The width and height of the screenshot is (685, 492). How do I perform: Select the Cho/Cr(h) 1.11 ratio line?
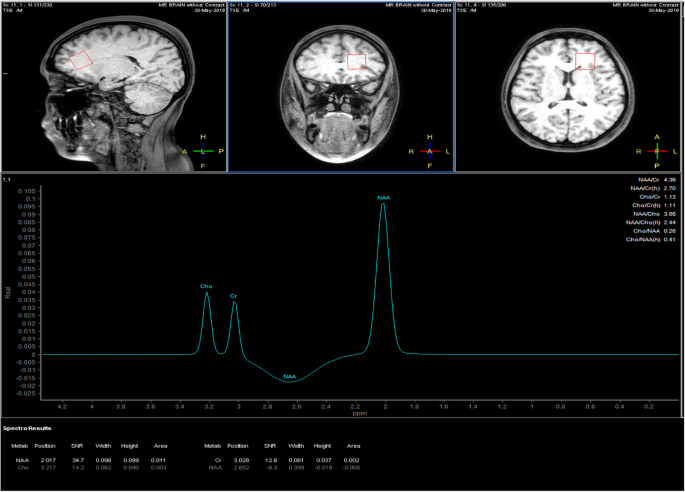pos(654,205)
